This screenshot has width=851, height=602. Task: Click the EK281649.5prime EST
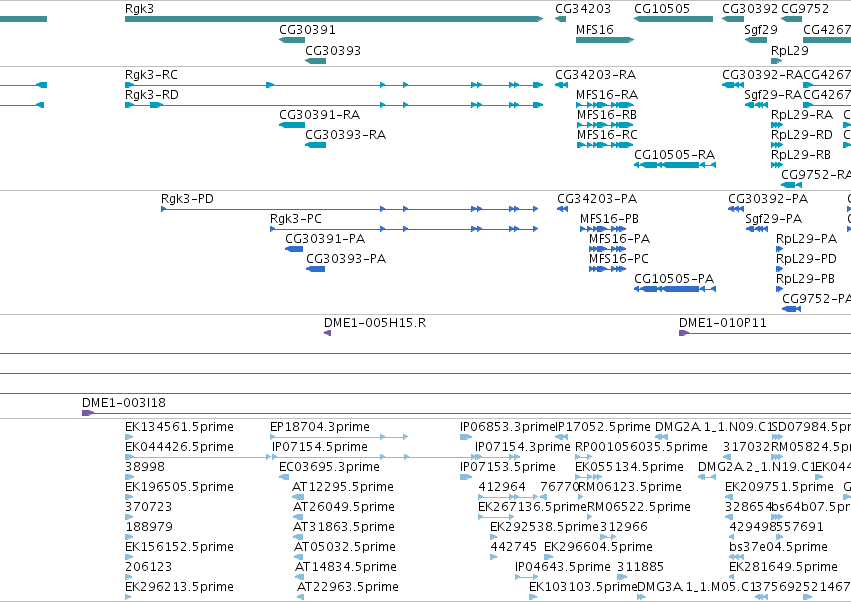pyautogui.click(x=733, y=578)
